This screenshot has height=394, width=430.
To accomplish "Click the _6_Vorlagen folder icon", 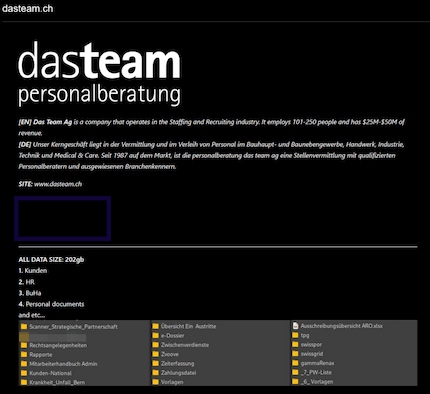I will click(x=295, y=382).
